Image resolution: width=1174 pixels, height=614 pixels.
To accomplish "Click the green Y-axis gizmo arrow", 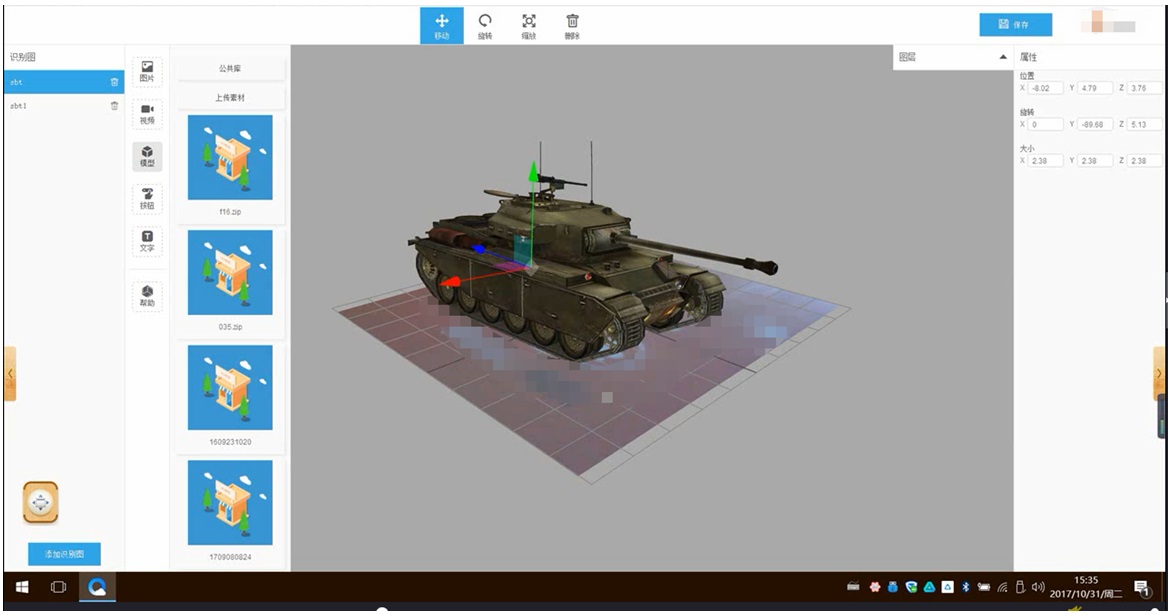I will (532, 172).
